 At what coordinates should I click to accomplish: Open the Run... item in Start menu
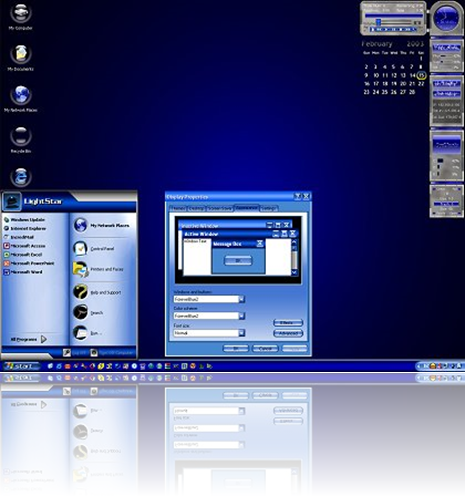pyautogui.click(x=86, y=333)
